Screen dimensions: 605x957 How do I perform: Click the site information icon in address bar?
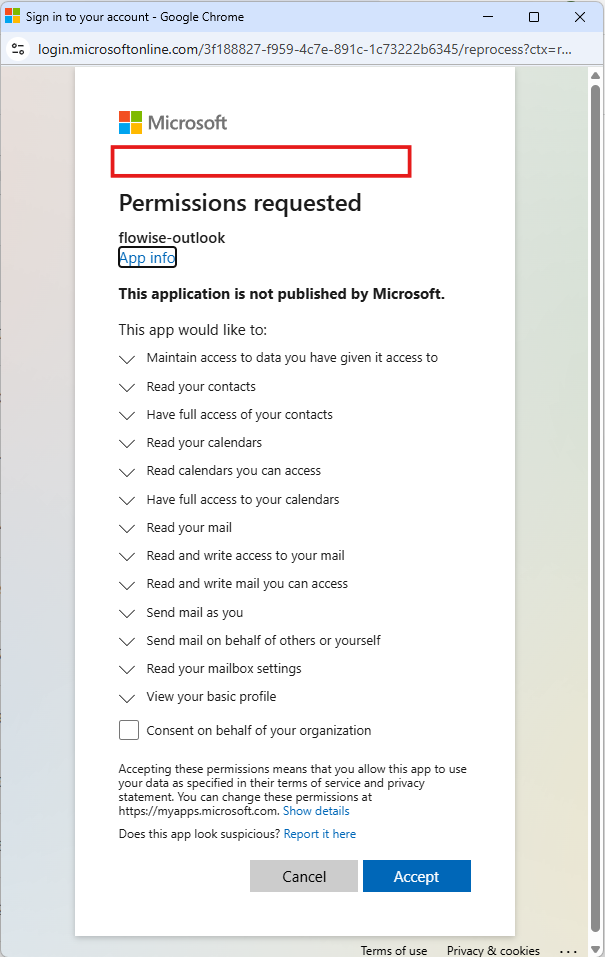(x=18, y=48)
